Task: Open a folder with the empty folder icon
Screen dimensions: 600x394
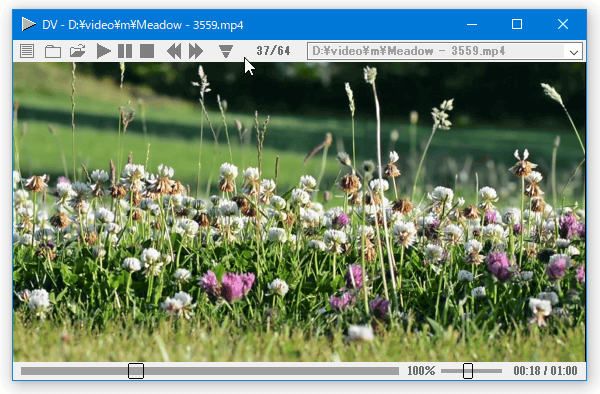Action: 53,51
